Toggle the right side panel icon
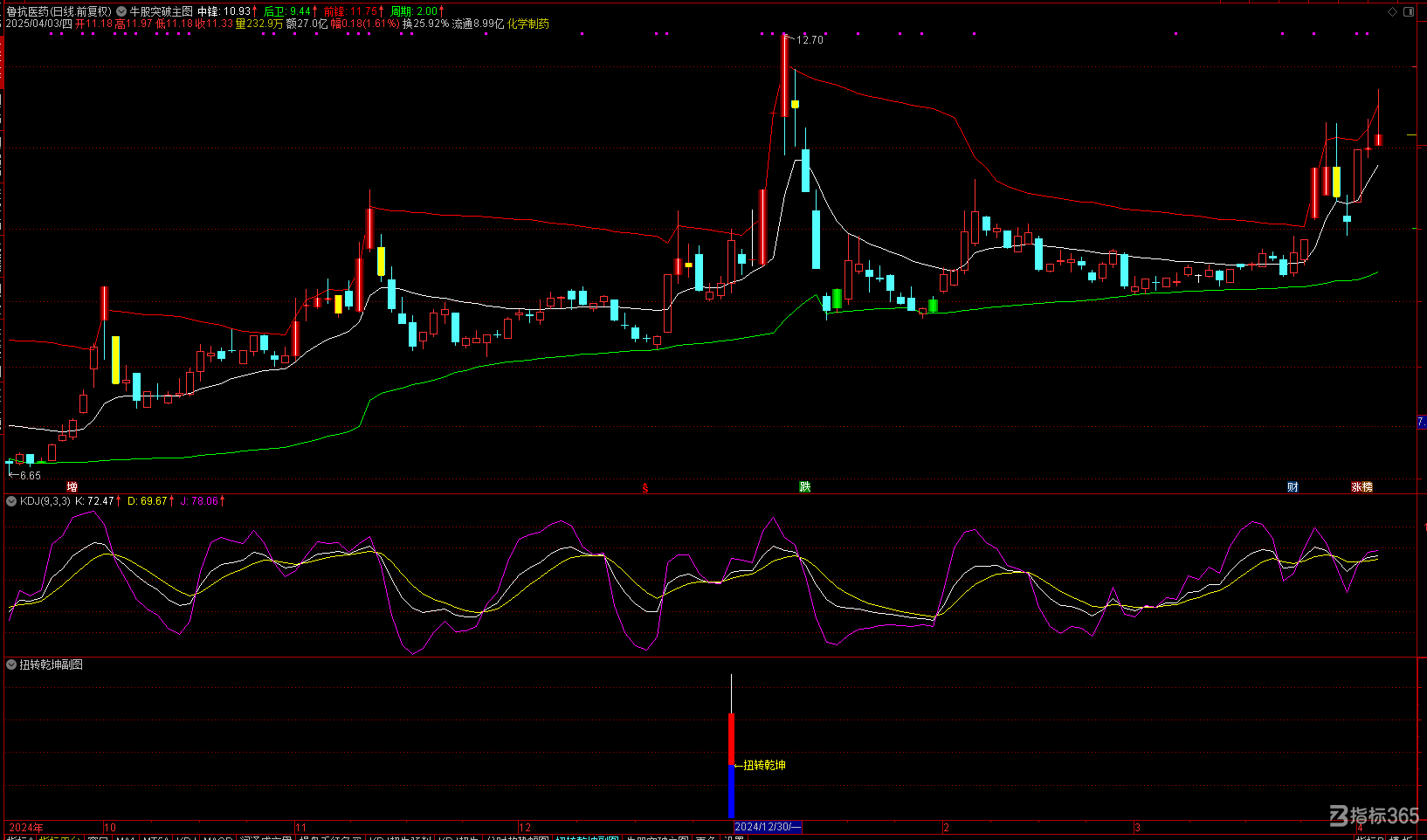The width and height of the screenshot is (1427, 840). click(x=1408, y=11)
